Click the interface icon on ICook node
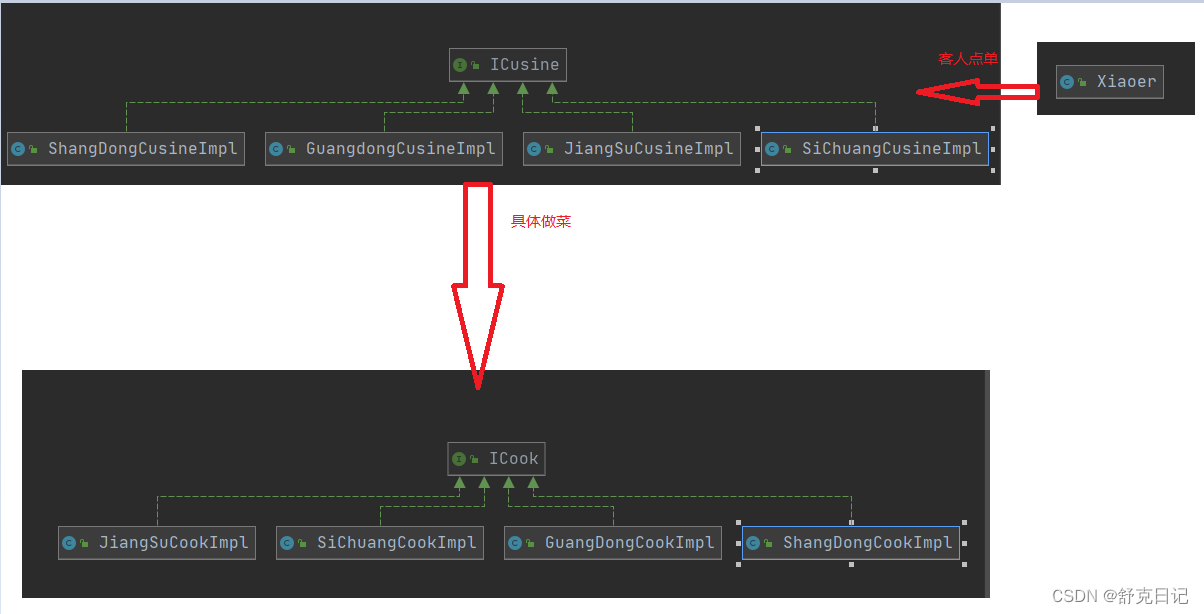 coord(458,459)
